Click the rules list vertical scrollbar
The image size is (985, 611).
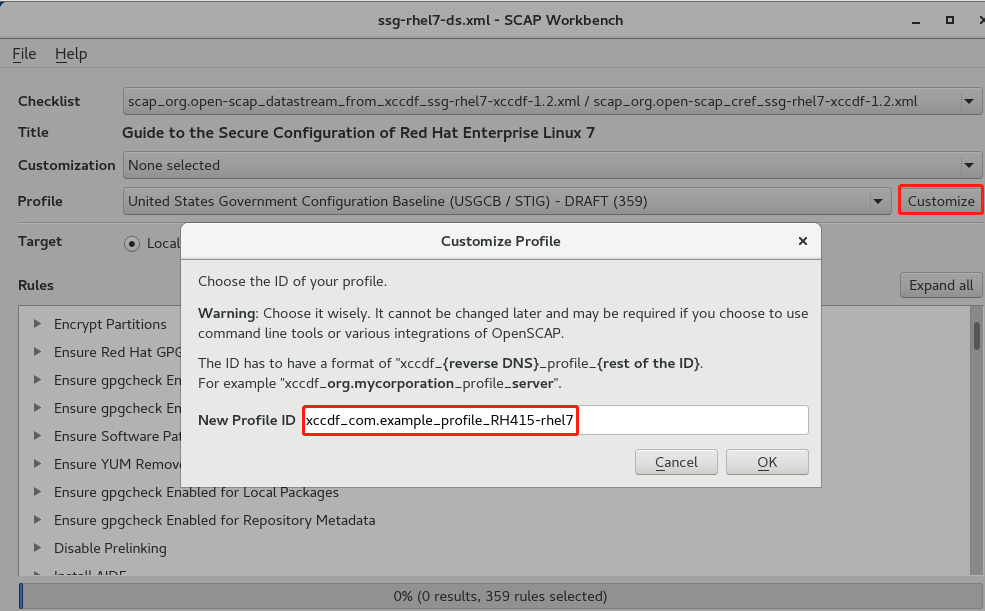pos(976,440)
